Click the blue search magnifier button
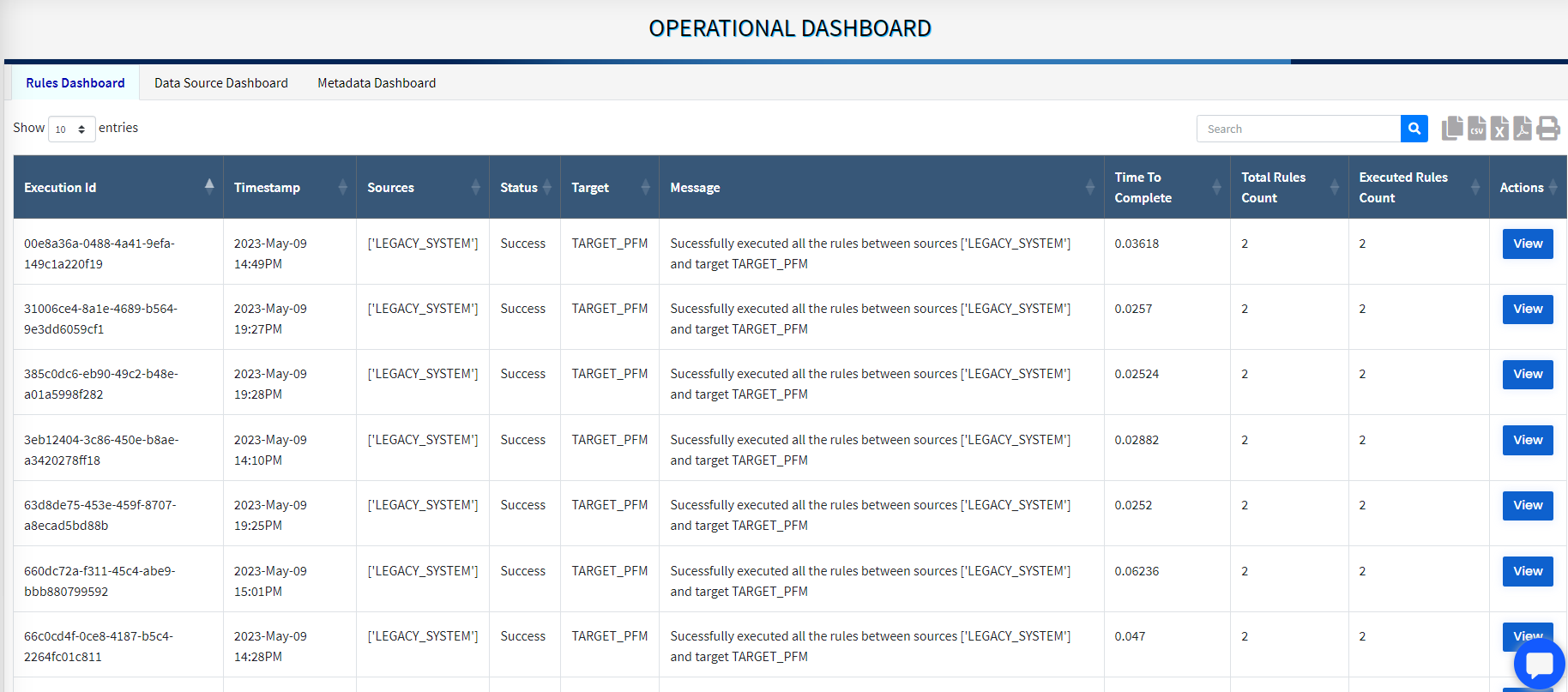Viewport: 1568px width, 692px height. pyautogui.click(x=1414, y=129)
